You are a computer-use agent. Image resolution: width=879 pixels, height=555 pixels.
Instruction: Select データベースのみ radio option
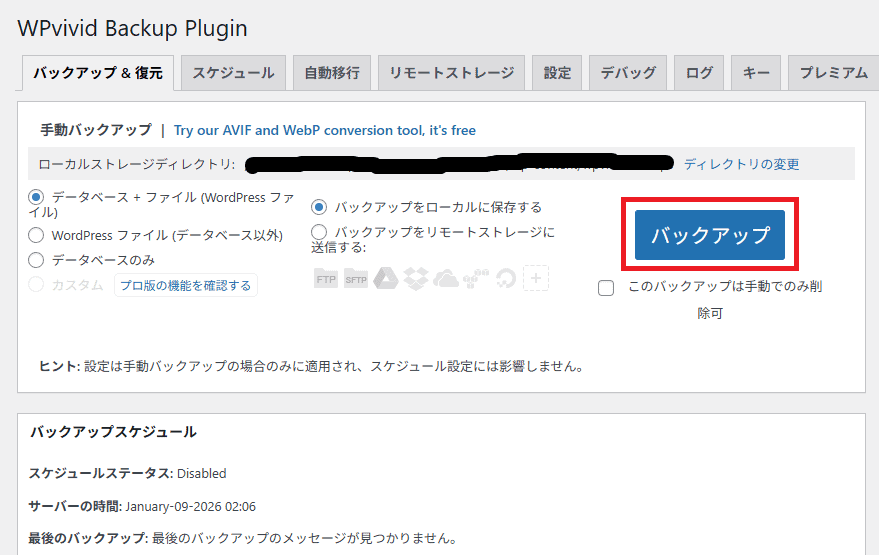[x=36, y=260]
